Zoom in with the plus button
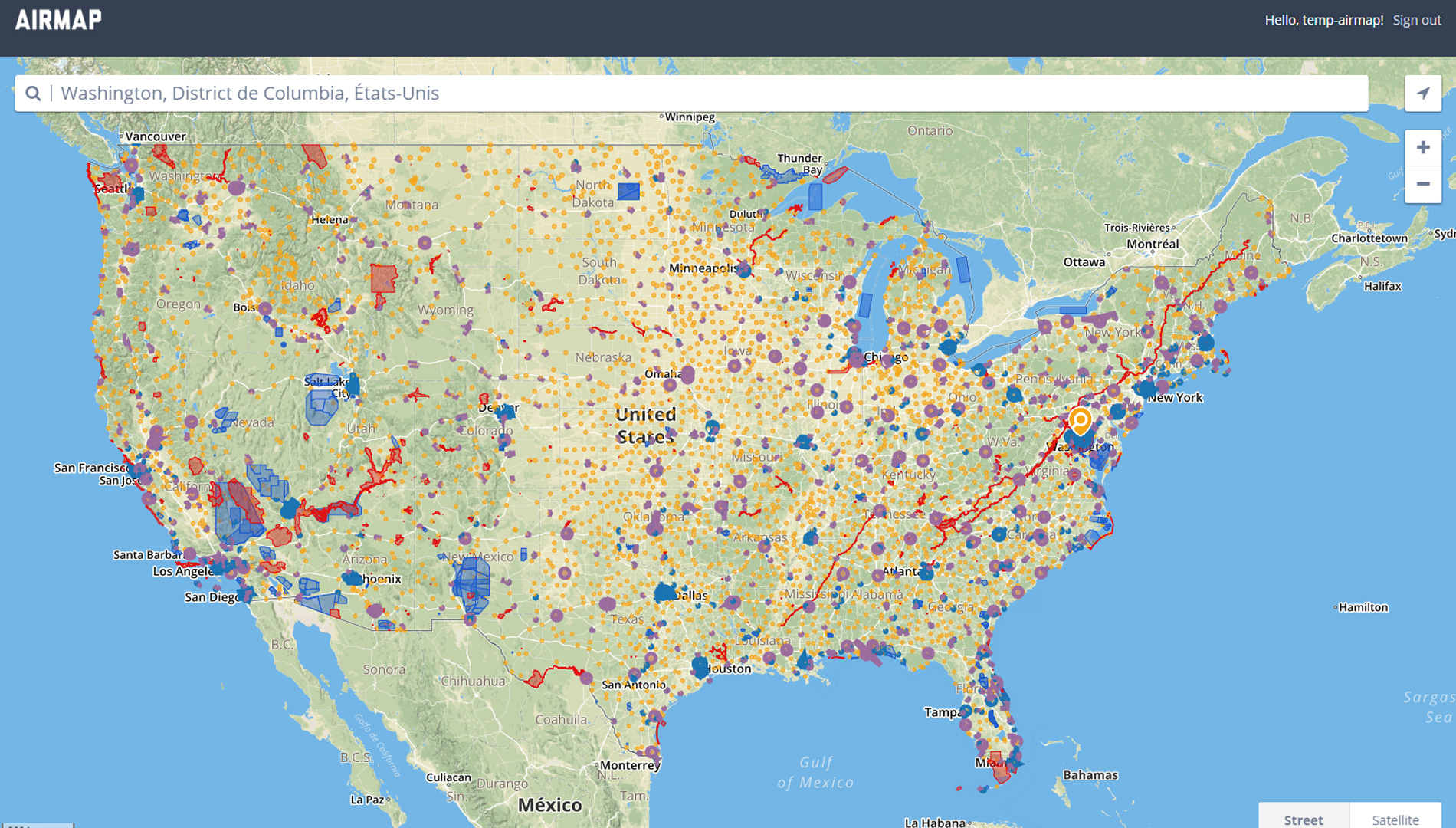Image resolution: width=1456 pixels, height=828 pixels. [1423, 147]
